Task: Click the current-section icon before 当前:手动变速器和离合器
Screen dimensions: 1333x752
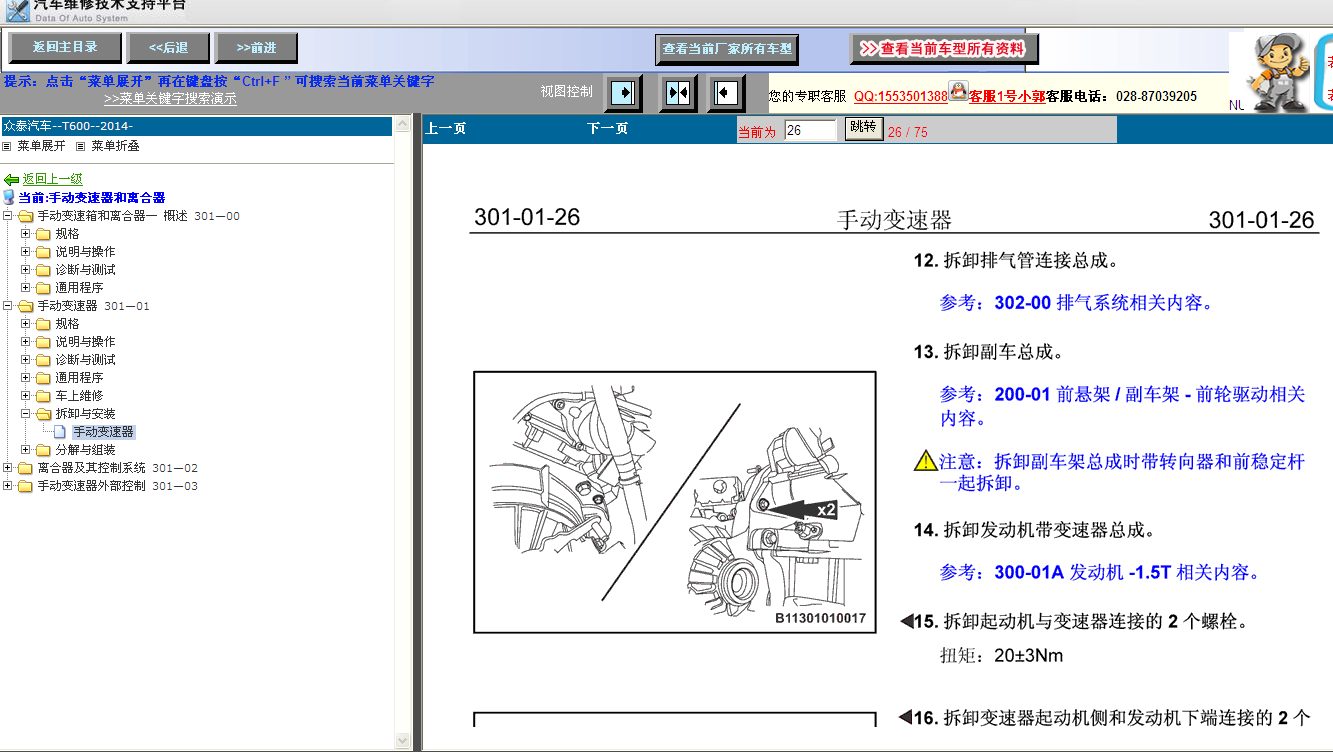Action: 9,198
